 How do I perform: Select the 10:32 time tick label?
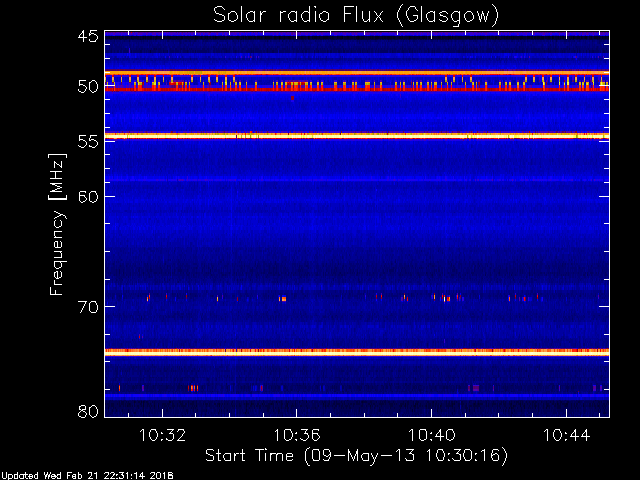162,435
